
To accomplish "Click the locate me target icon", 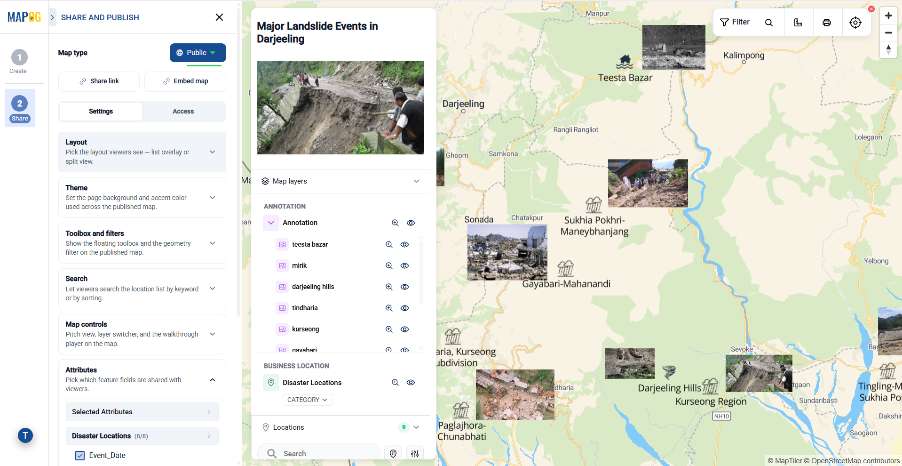I will [855, 22].
